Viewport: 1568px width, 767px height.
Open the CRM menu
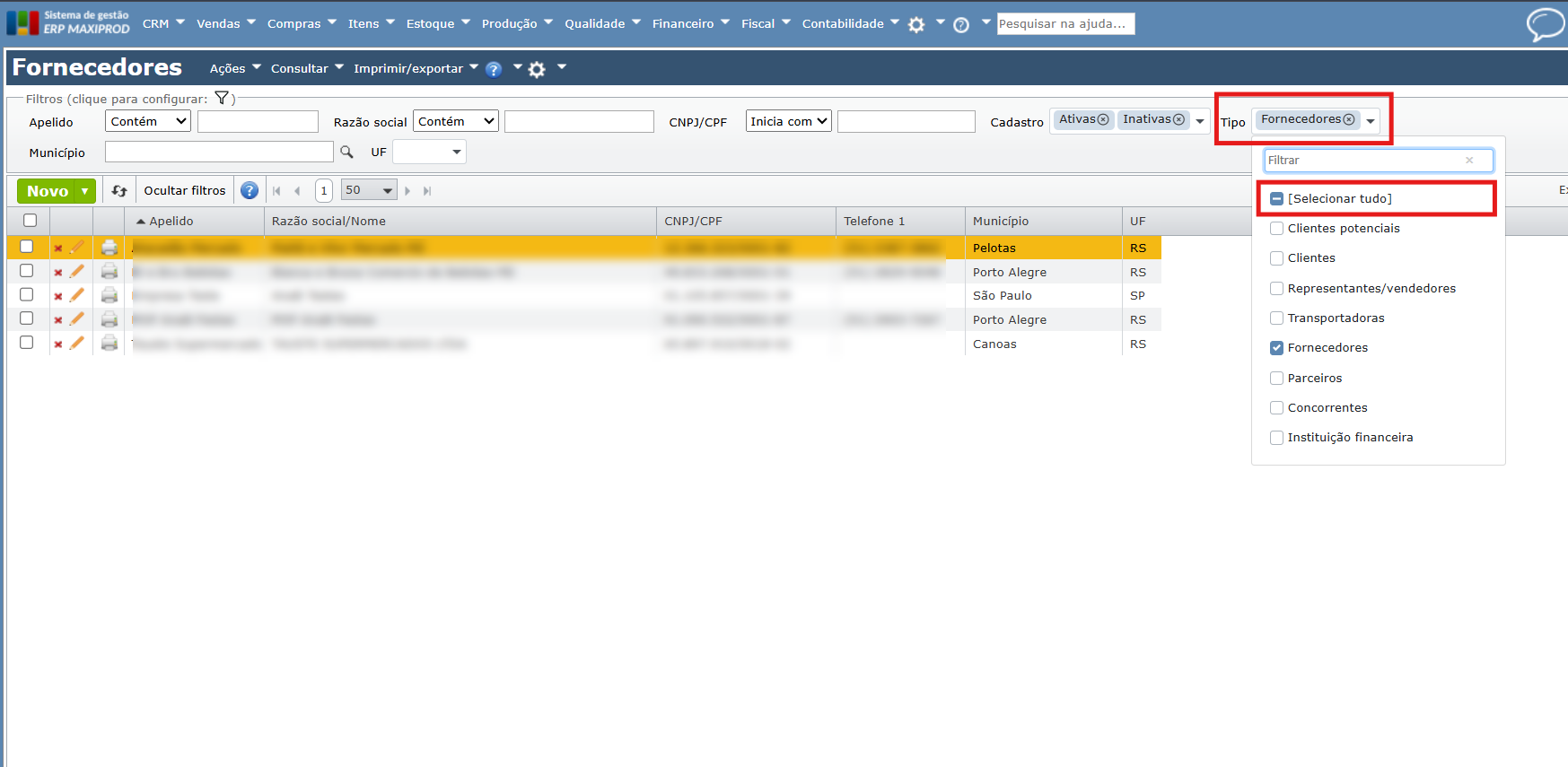[x=163, y=23]
